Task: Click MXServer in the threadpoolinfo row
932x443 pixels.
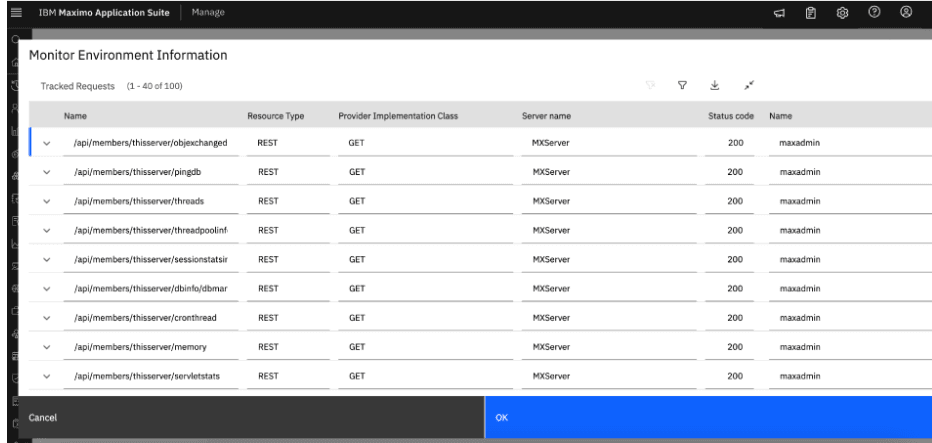Action: click(x=551, y=231)
